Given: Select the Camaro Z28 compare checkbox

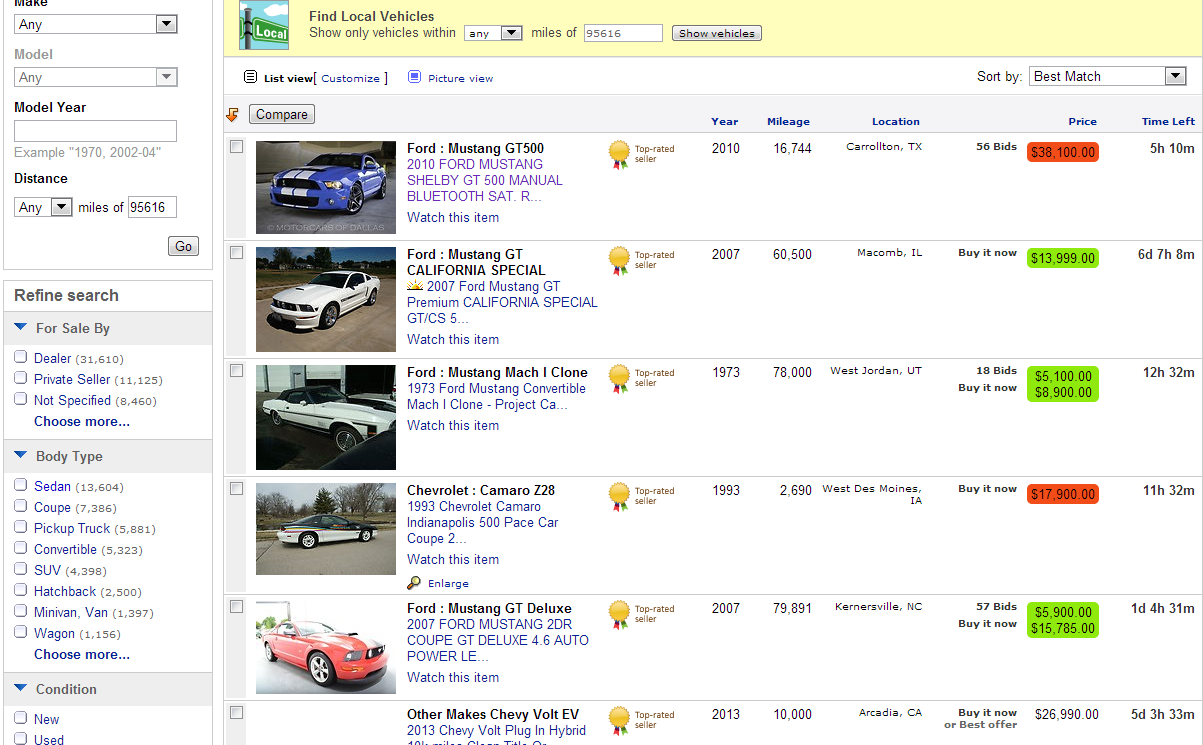Looking at the screenshot, I should (236, 489).
